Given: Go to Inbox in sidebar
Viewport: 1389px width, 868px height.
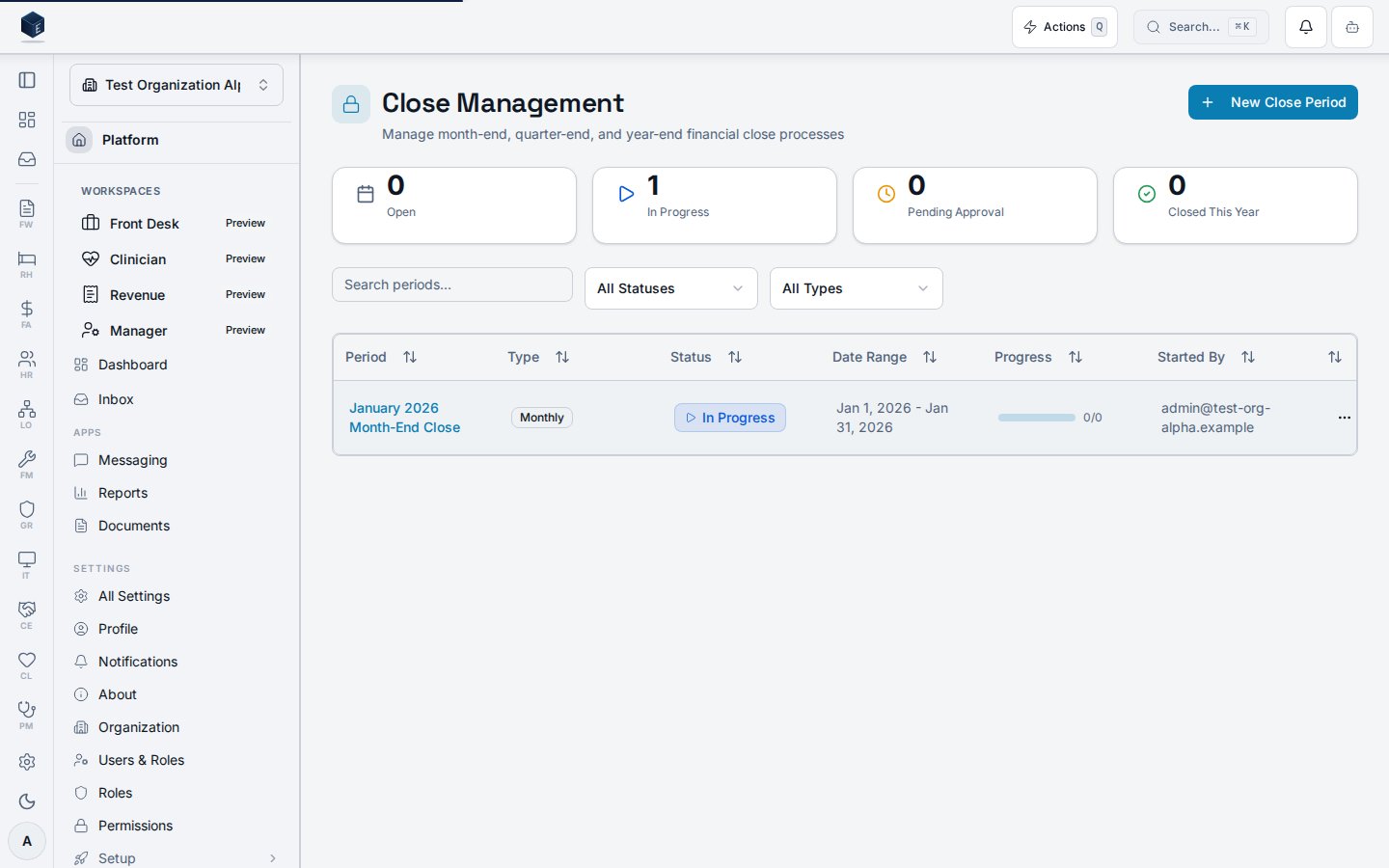Looking at the screenshot, I should tap(177, 399).
